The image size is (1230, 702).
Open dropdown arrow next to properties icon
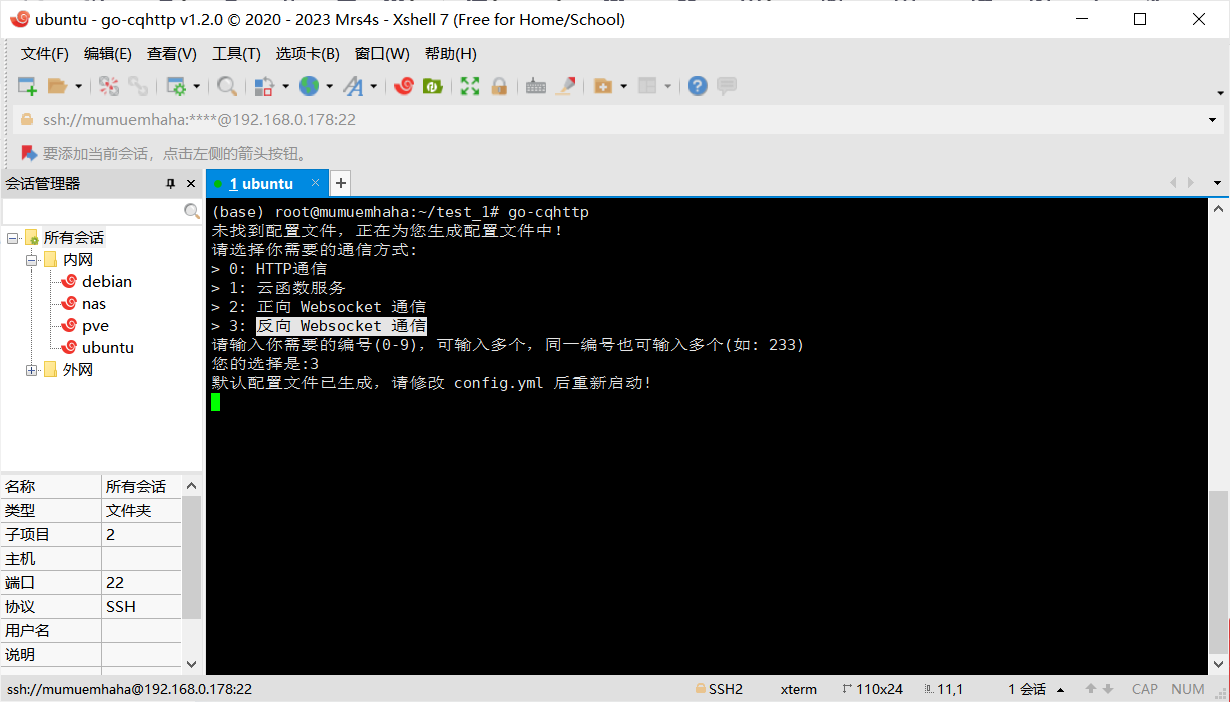(197, 87)
